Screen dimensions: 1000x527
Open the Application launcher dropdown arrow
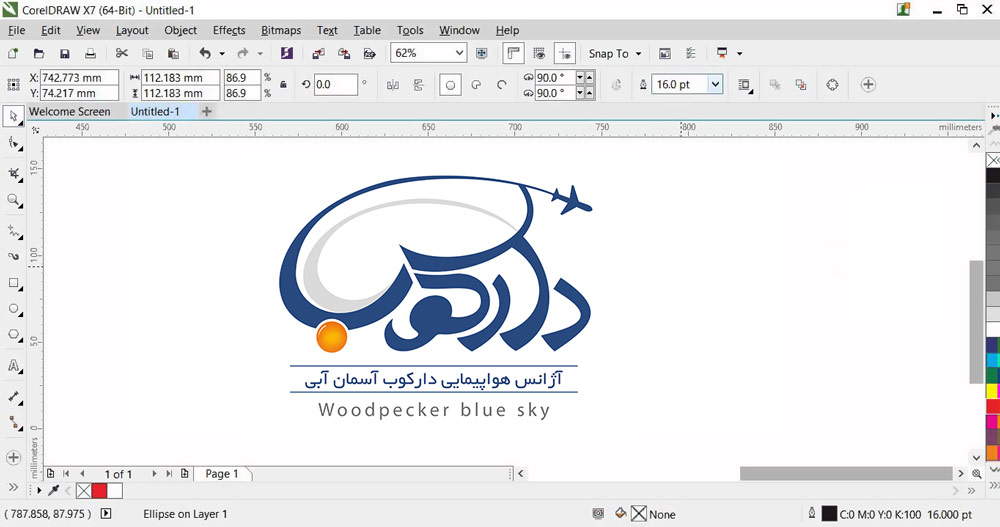point(740,54)
